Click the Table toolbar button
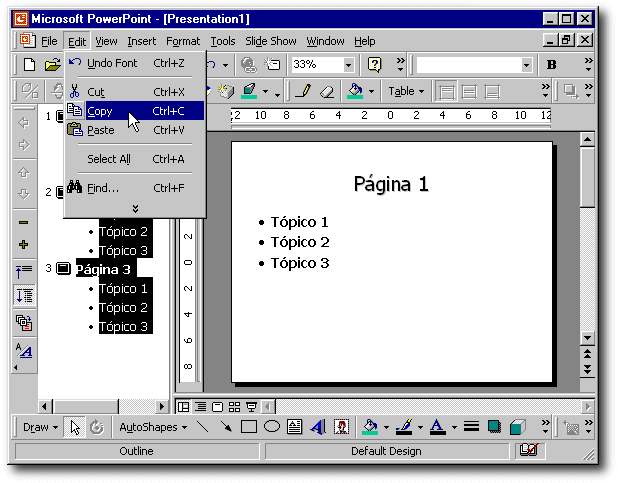This screenshot has height=483, width=618. tap(405, 91)
